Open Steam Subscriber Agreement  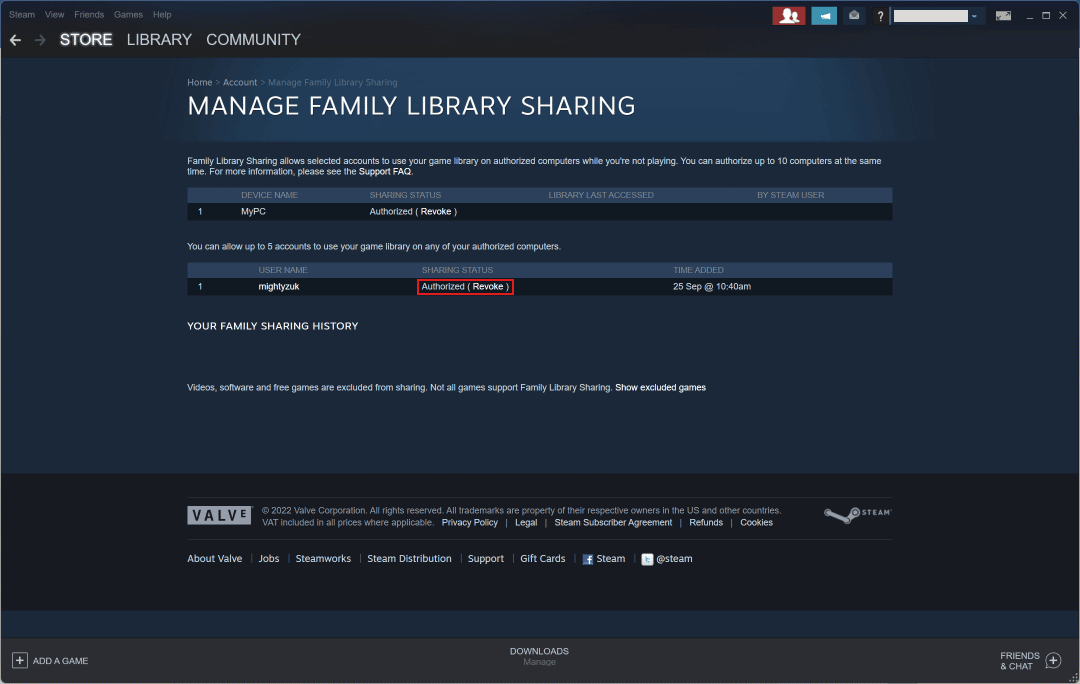click(613, 523)
